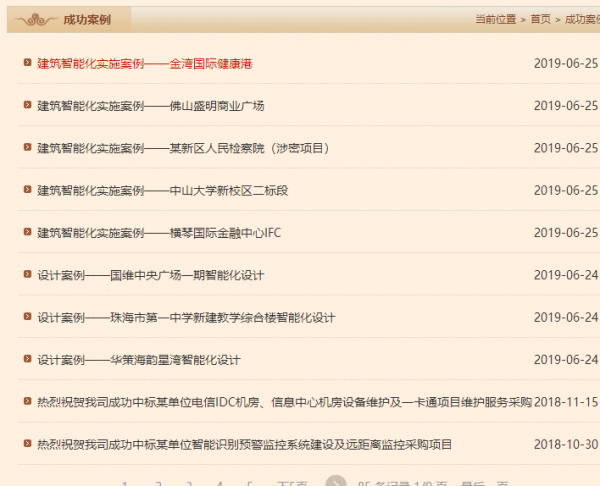View the 某新区人民检察院(涉密项目) case
600x486 pixels.
(x=183, y=148)
